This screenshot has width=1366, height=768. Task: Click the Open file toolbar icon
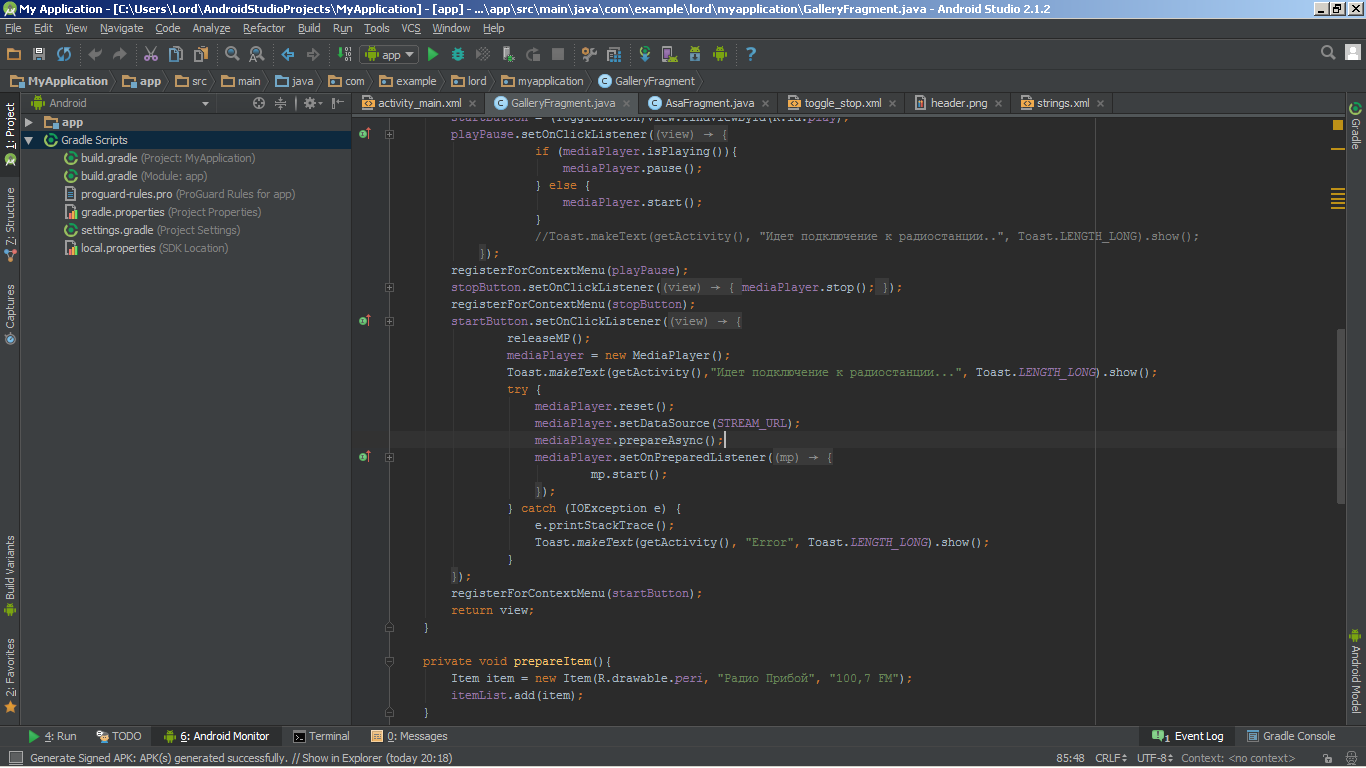(14, 54)
